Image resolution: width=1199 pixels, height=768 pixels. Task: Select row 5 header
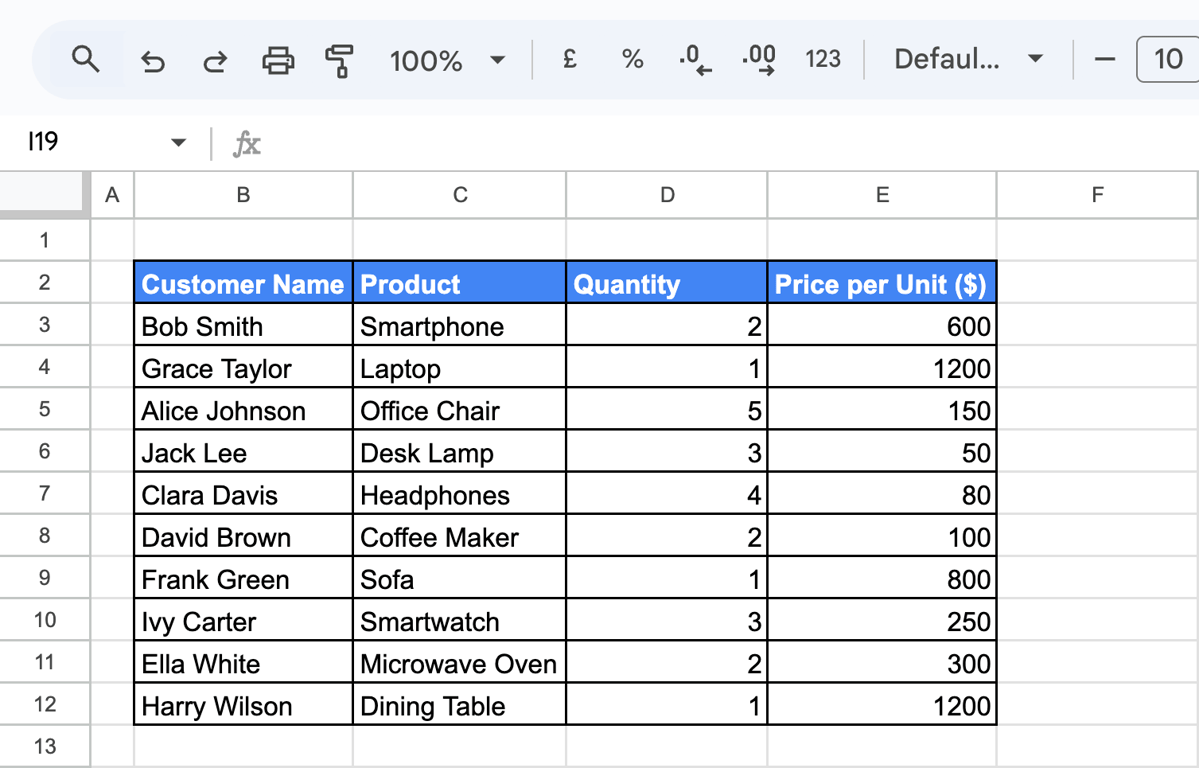click(44, 408)
